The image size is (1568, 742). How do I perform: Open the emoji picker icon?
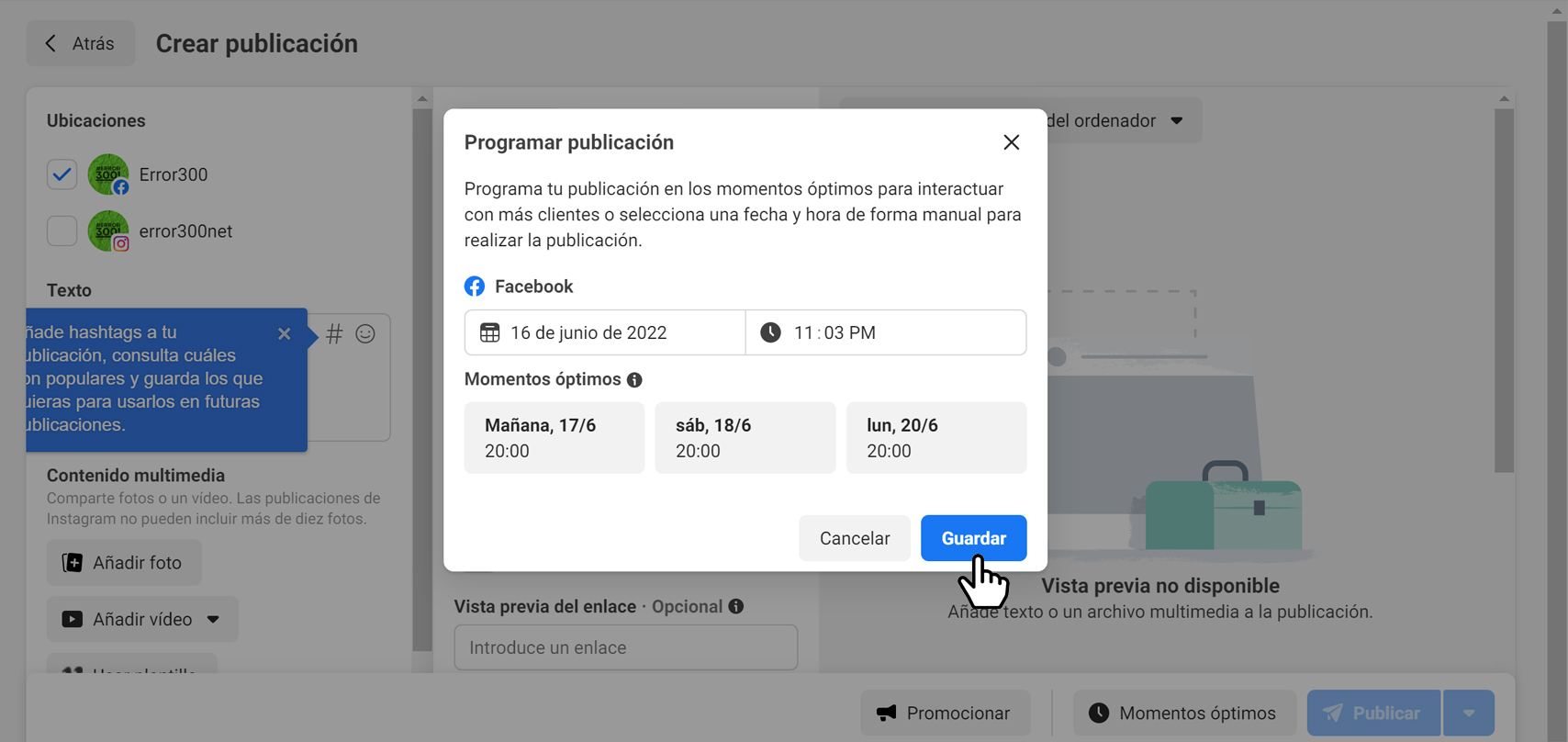[365, 333]
